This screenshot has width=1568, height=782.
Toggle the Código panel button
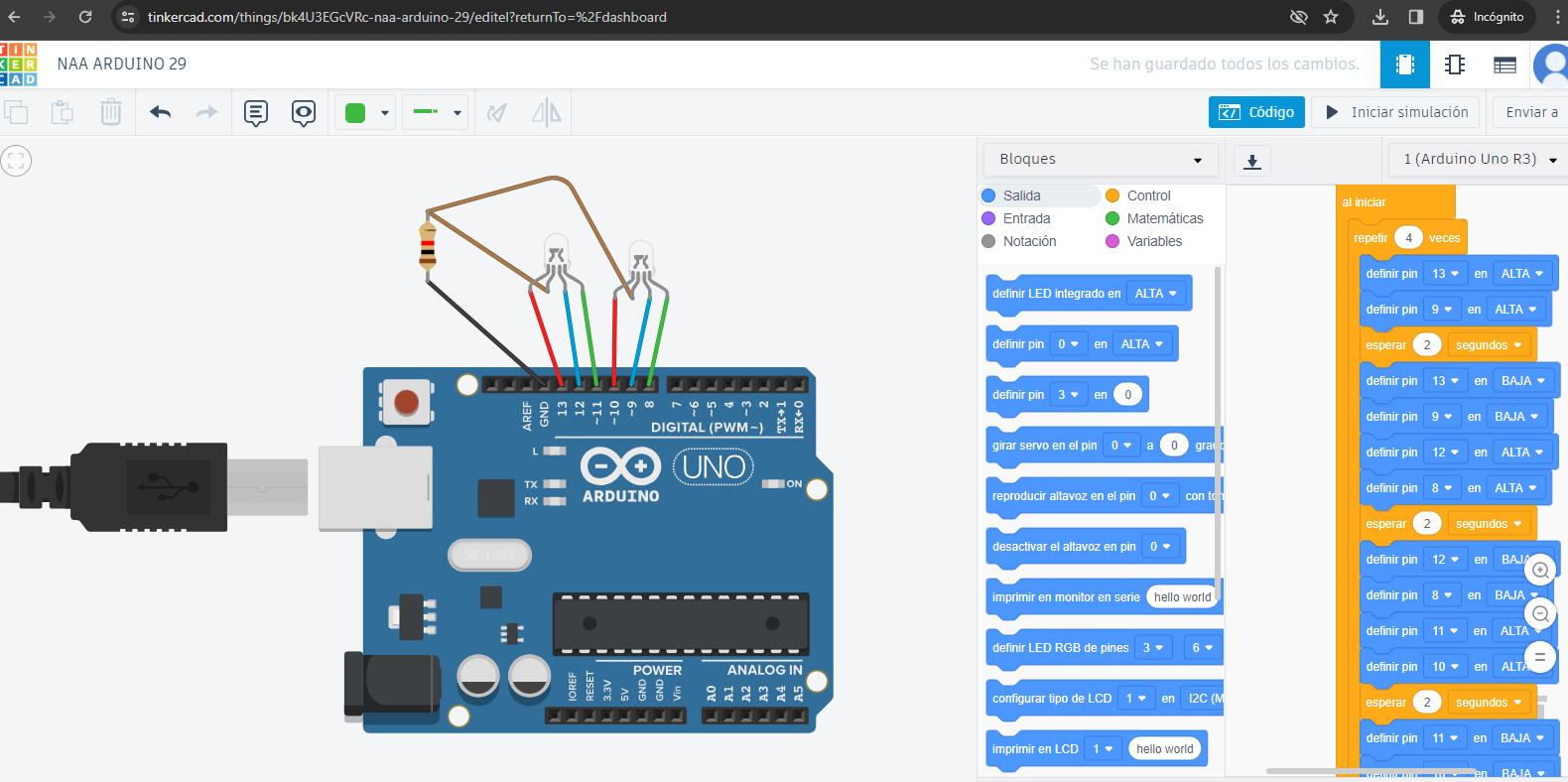(1256, 112)
